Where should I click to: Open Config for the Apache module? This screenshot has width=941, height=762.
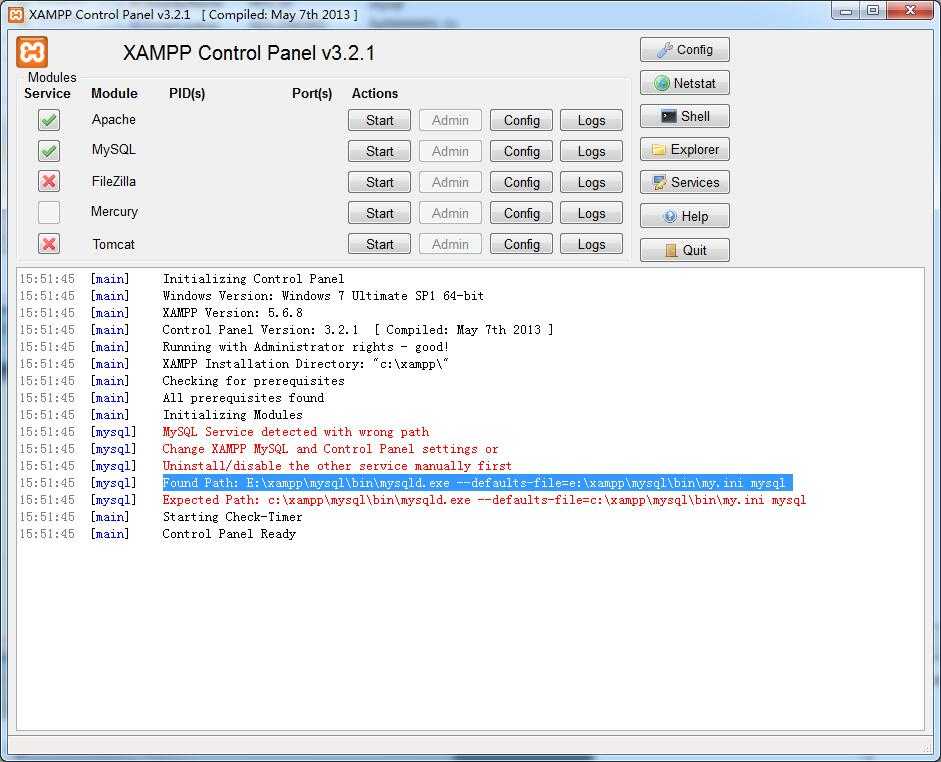point(522,121)
